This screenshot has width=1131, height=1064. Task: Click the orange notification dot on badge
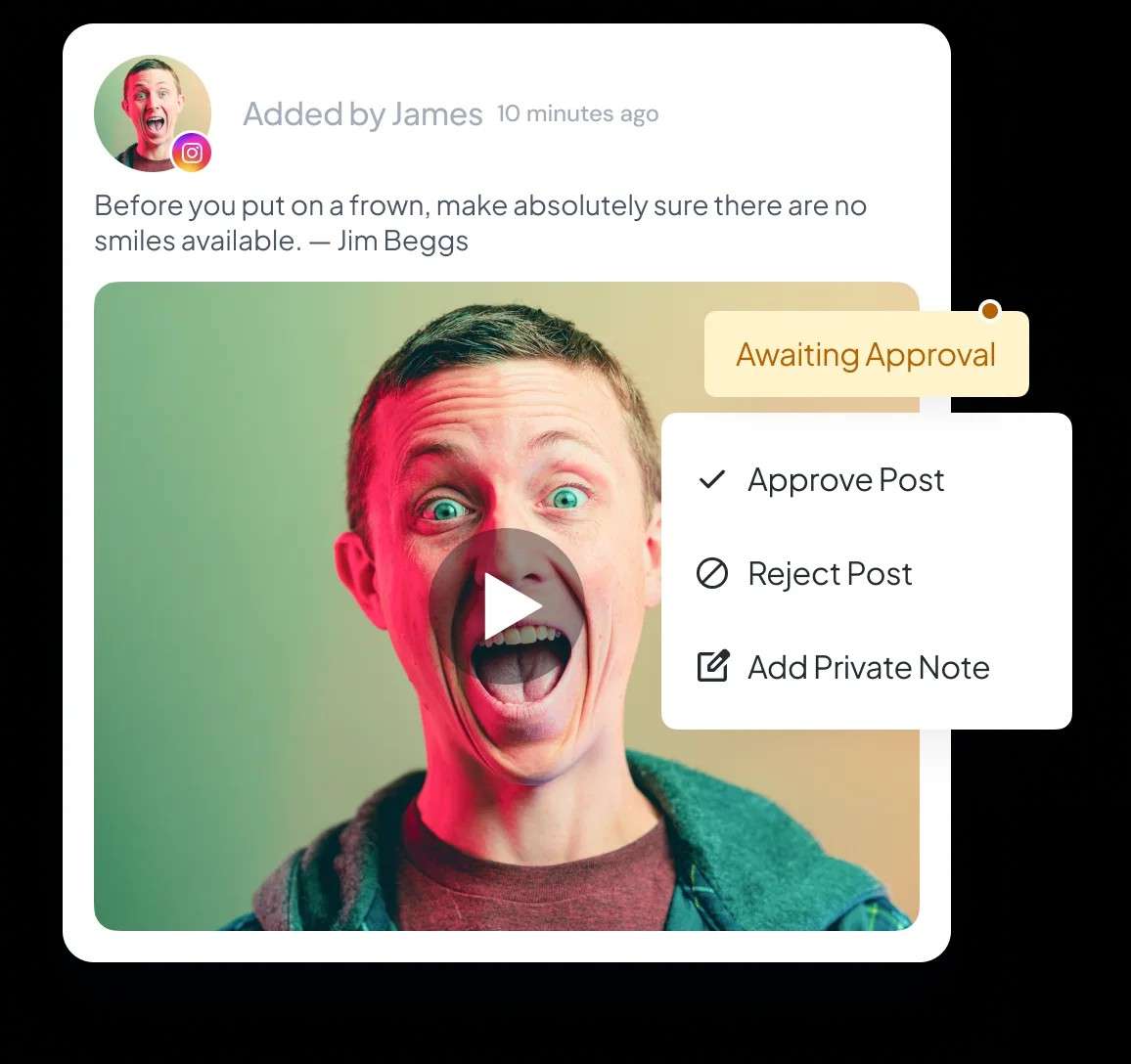tap(990, 311)
